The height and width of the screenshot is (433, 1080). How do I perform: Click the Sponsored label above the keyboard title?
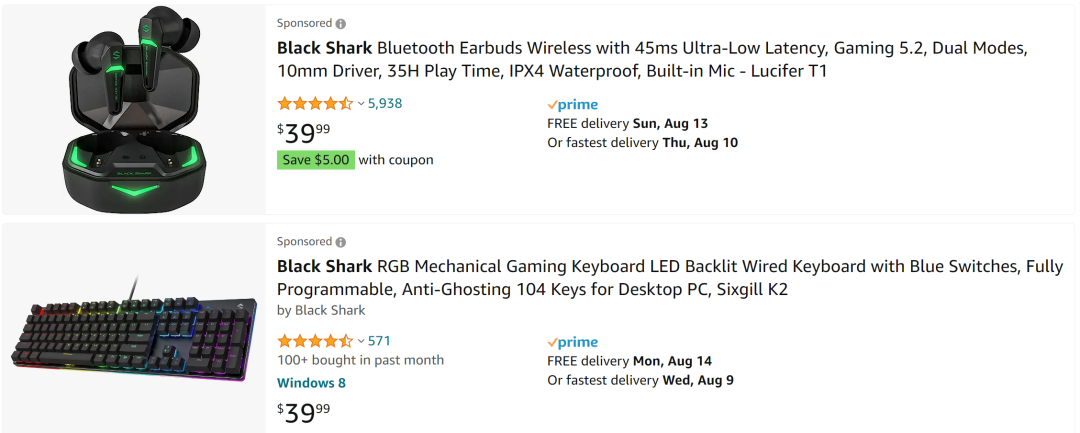click(x=304, y=242)
